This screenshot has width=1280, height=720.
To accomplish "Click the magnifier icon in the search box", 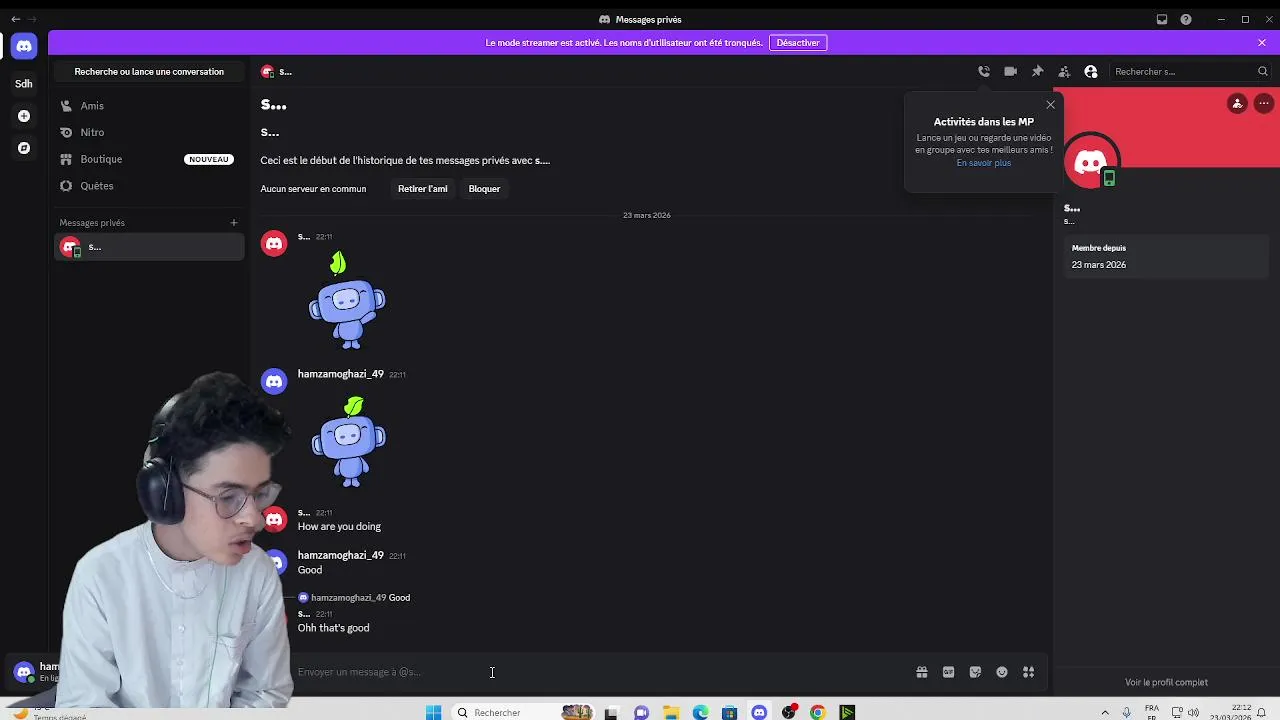I will pos(1262,71).
